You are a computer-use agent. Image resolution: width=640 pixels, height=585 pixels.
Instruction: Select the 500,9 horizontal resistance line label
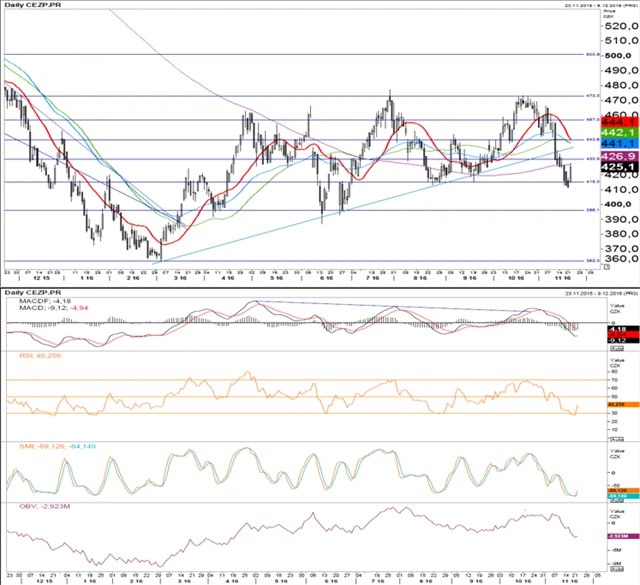tap(591, 54)
